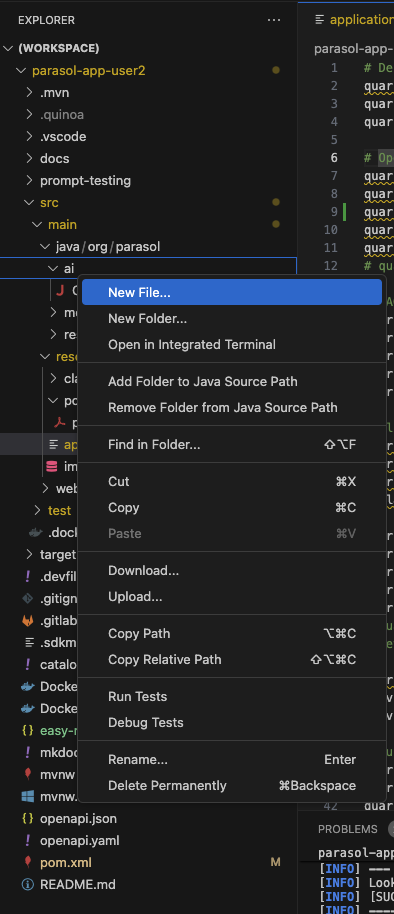Viewport: 394px width, 914px height.
Task: Select Remove Folder from Java Source Path
Action: click(232, 407)
